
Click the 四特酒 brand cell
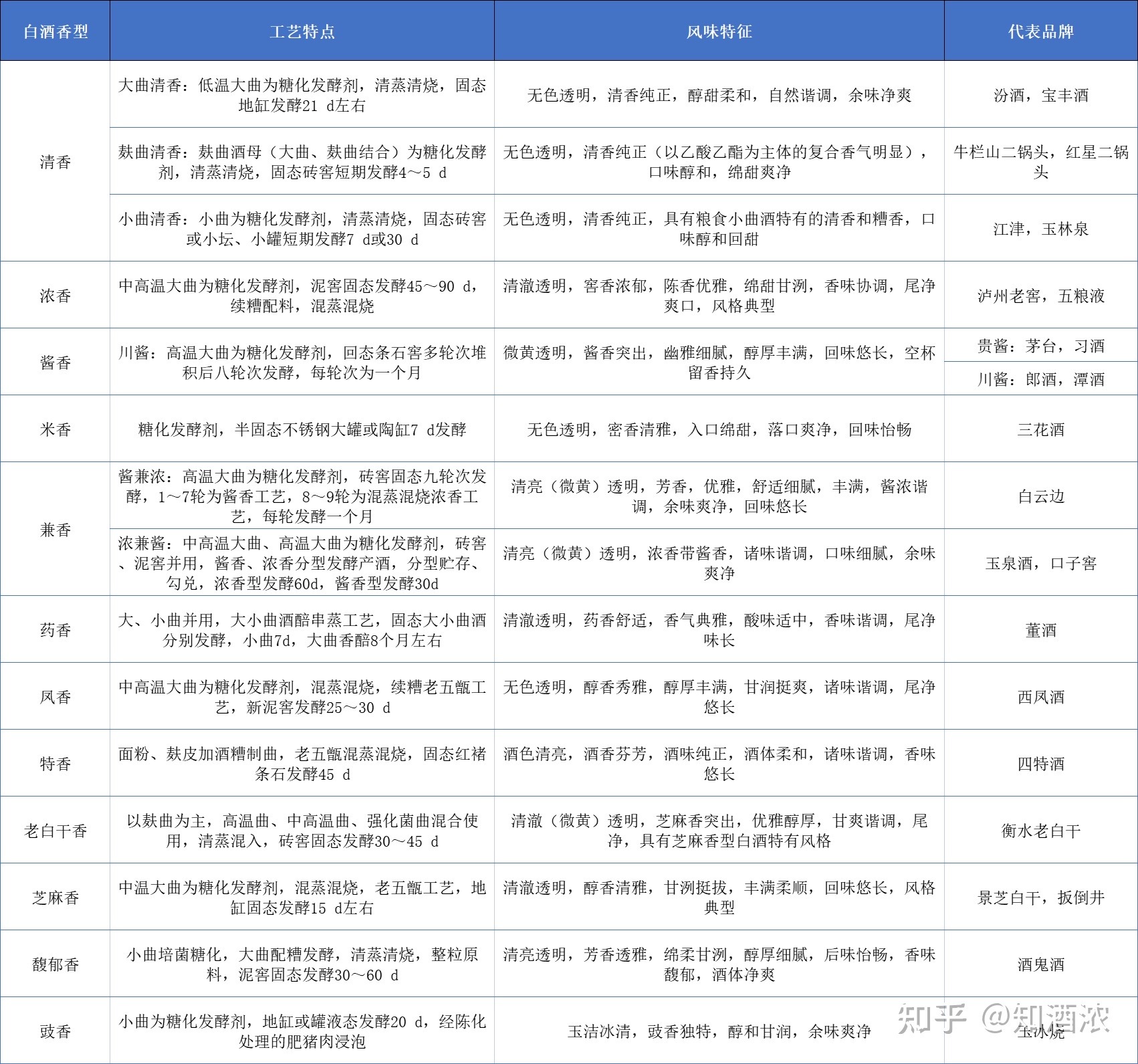(x=1041, y=763)
